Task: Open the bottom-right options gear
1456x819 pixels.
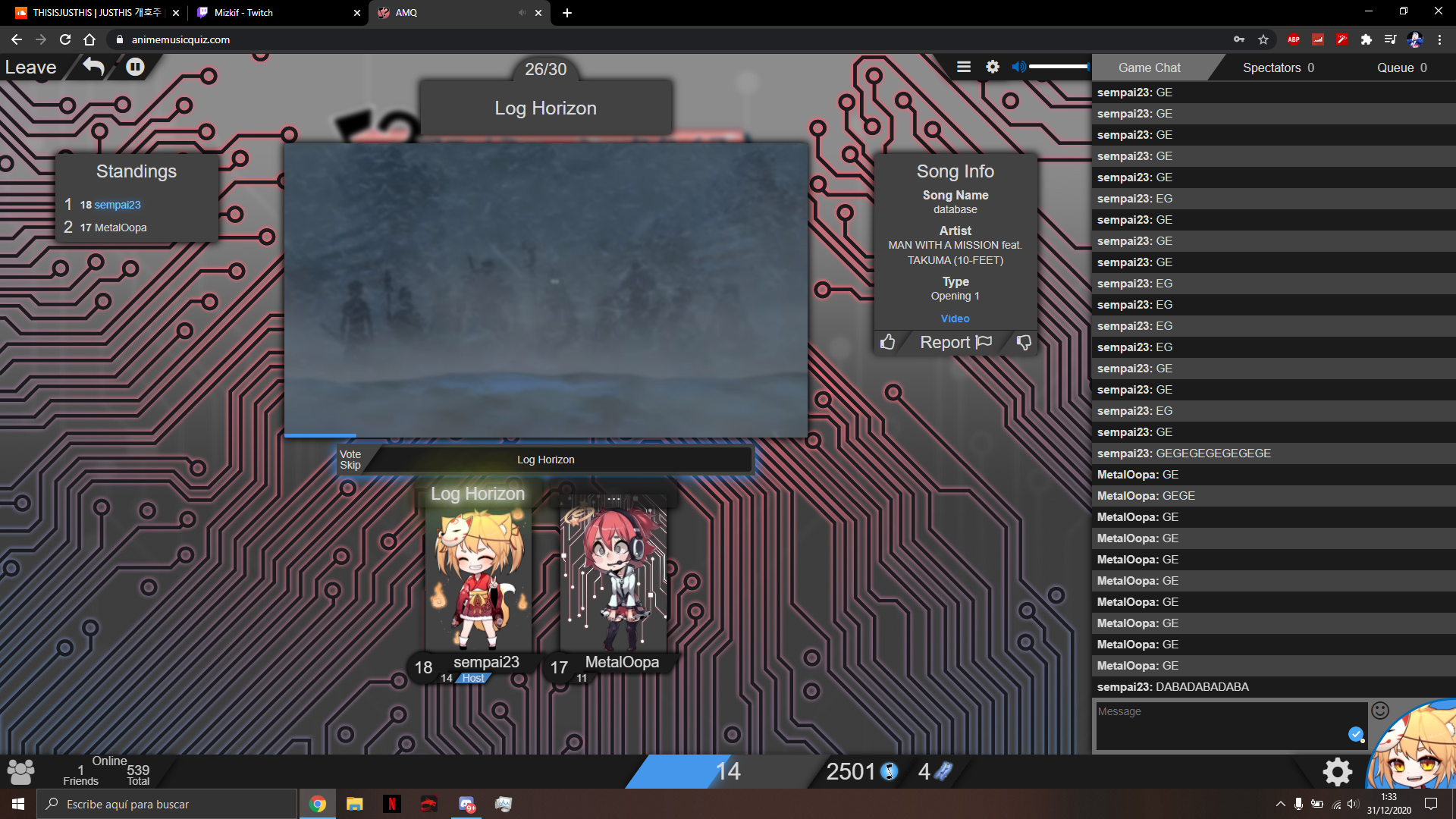Action: point(1337,772)
